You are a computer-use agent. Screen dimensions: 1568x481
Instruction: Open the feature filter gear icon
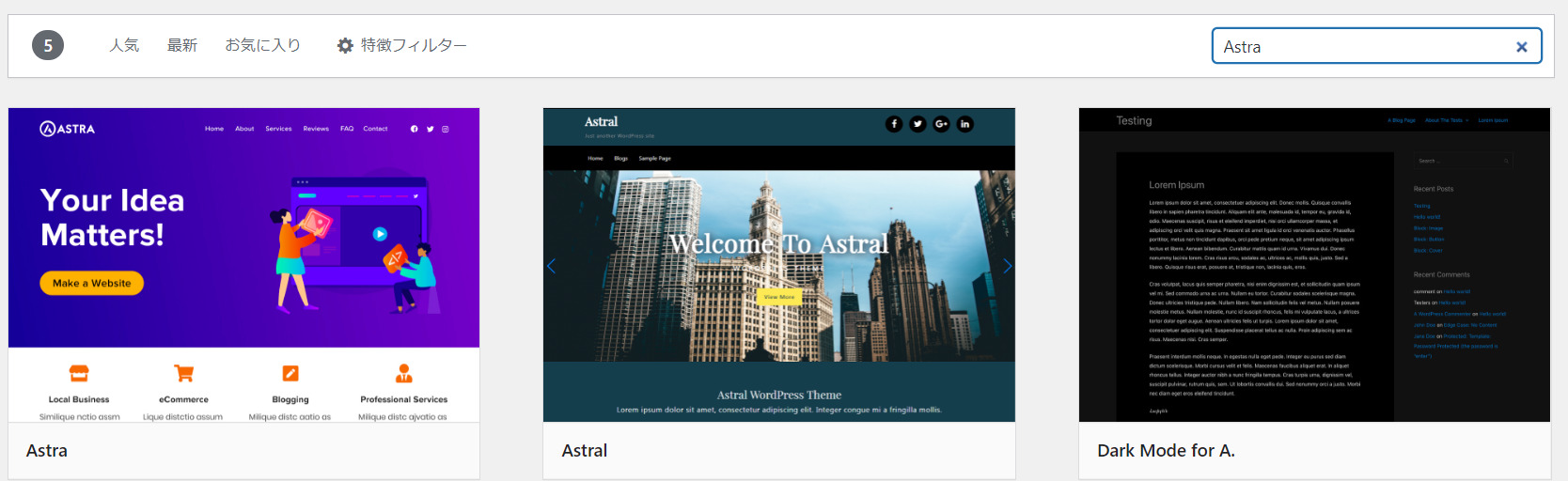[x=345, y=45]
